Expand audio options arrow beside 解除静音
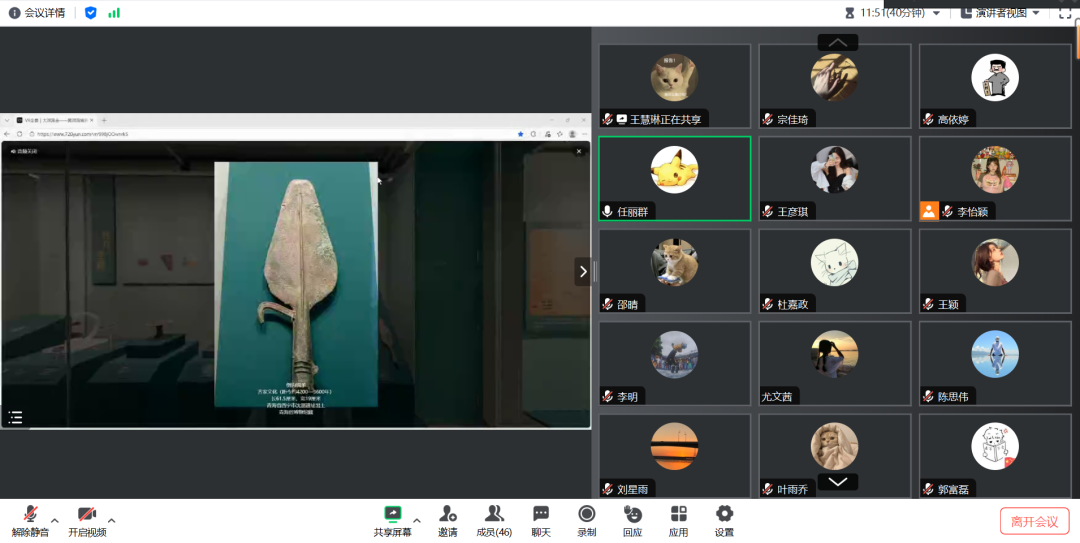Screen dimensions: 1080x543 [55, 520]
